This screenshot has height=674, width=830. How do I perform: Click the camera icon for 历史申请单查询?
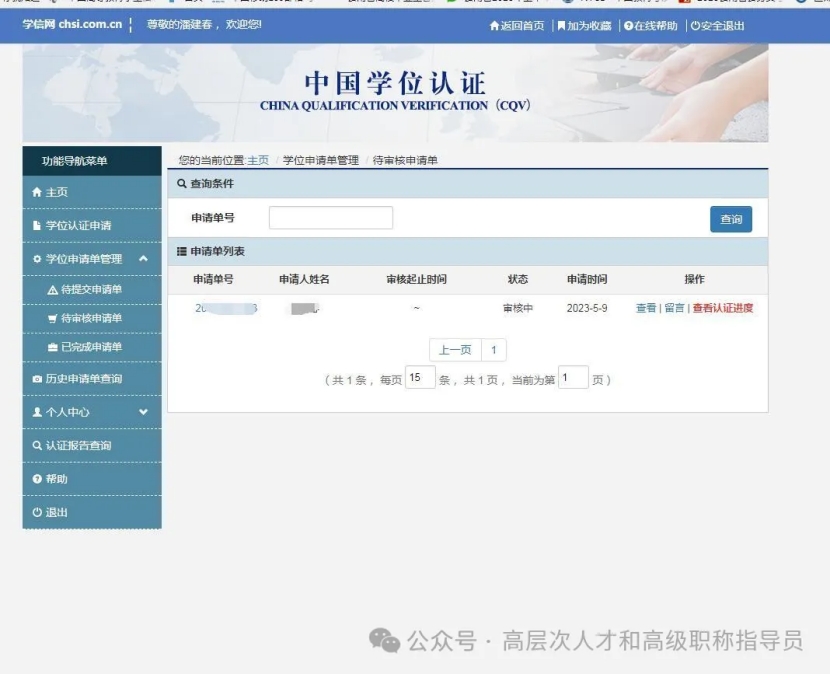(37, 379)
